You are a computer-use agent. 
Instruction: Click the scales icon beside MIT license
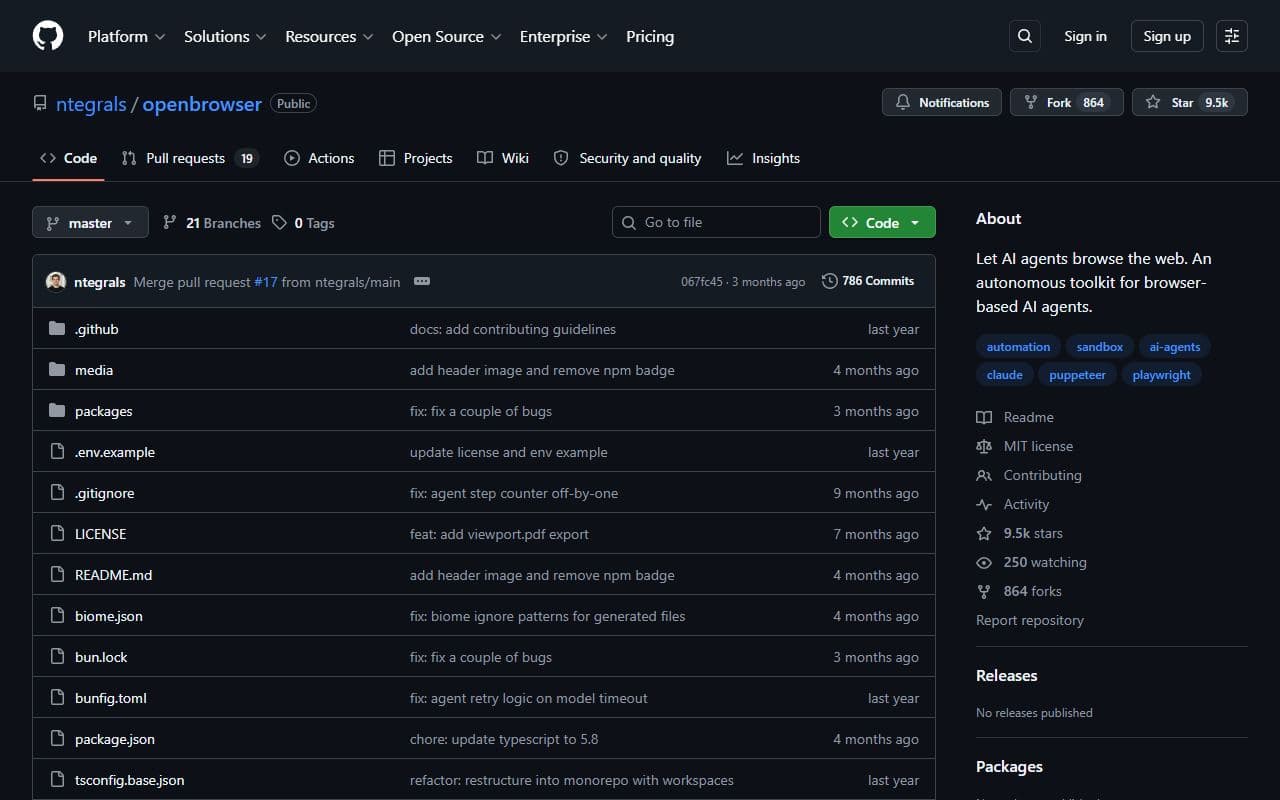coord(984,446)
